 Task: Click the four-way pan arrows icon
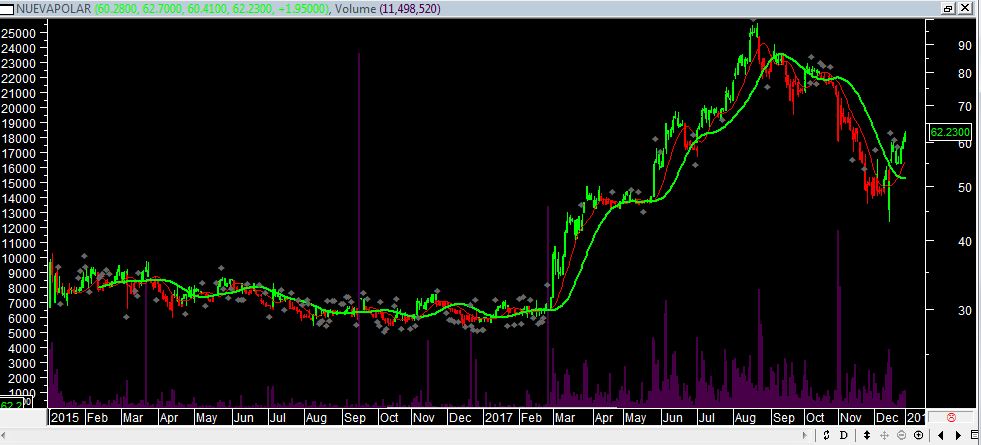coord(885,435)
